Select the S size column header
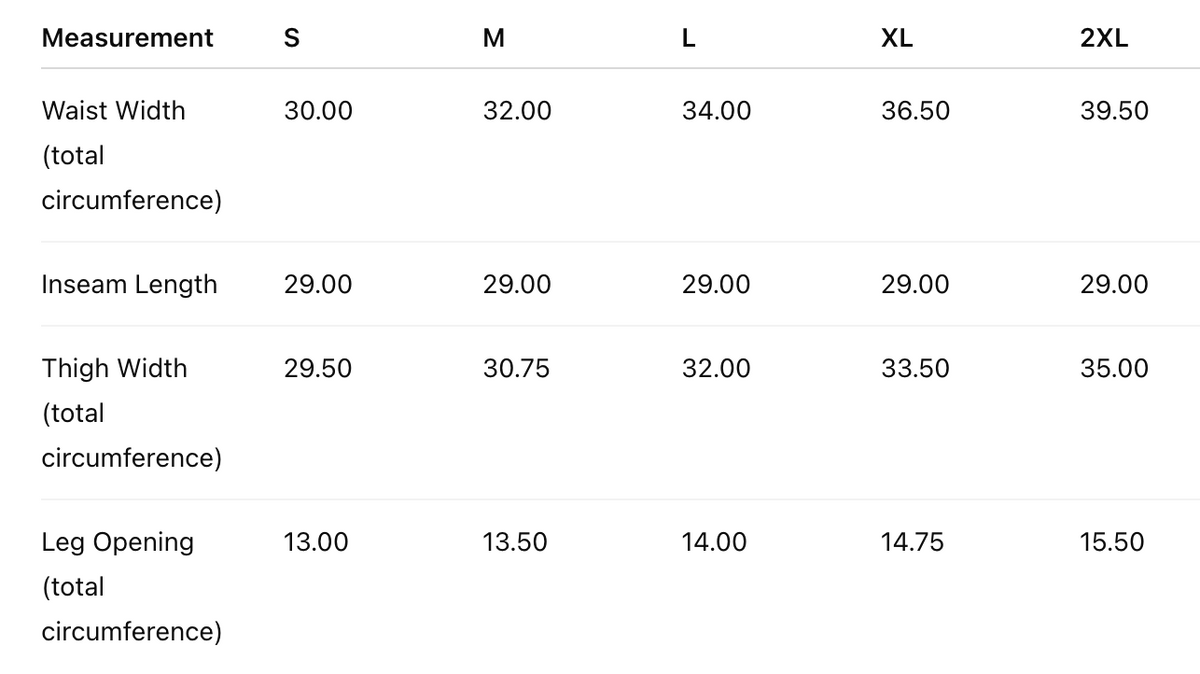This screenshot has height=674, width=1200. 292,38
